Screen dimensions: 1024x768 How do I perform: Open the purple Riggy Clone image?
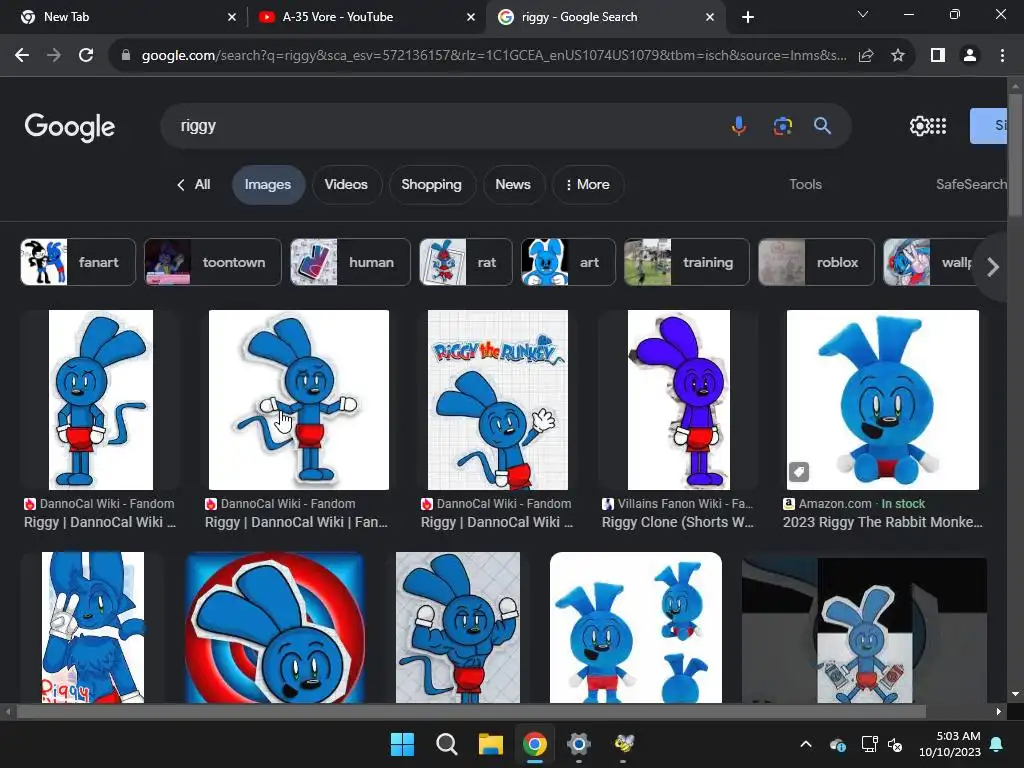(679, 400)
